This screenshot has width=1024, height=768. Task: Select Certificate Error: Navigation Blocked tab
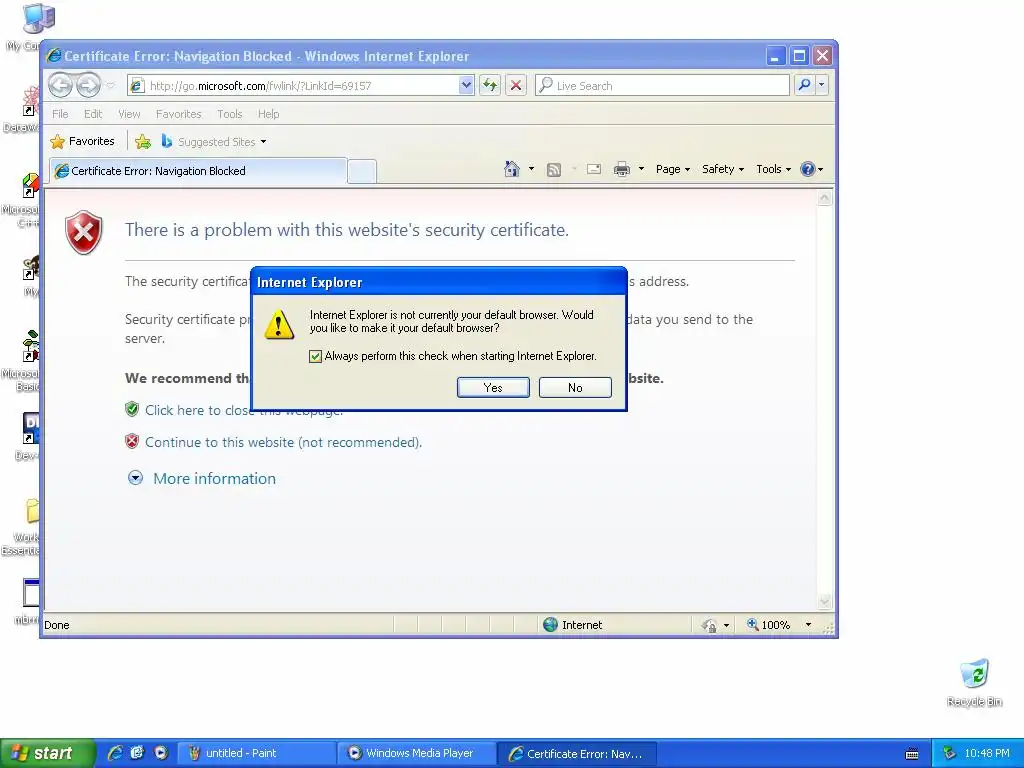pos(199,171)
